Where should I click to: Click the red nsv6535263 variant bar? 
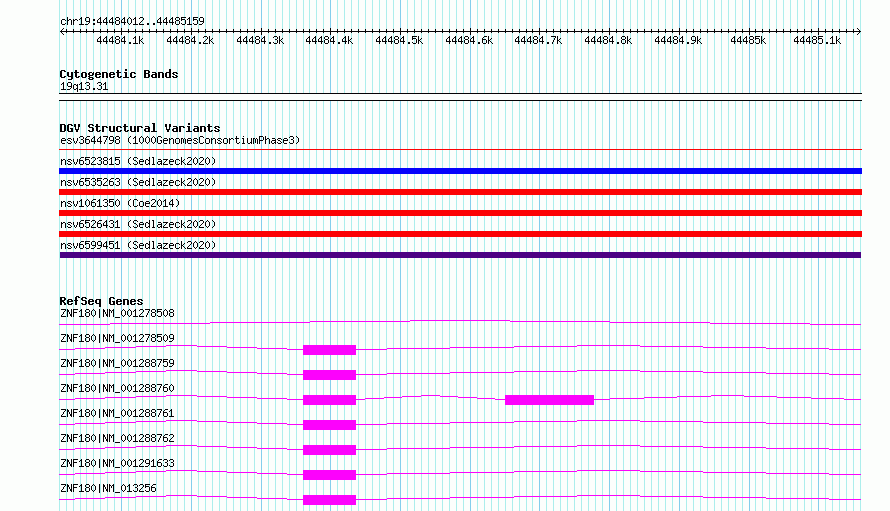coord(460,192)
